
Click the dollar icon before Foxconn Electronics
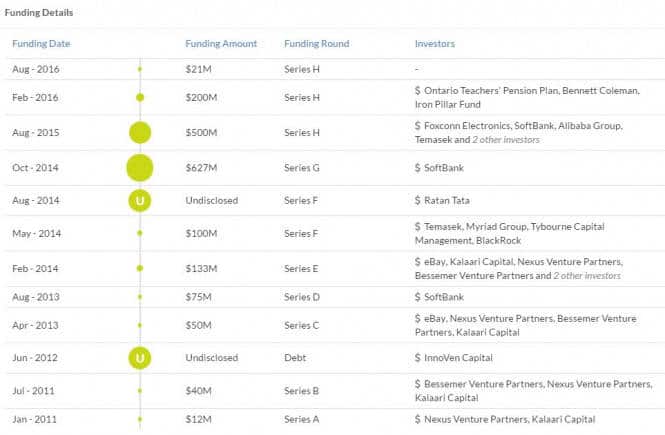tap(418, 125)
